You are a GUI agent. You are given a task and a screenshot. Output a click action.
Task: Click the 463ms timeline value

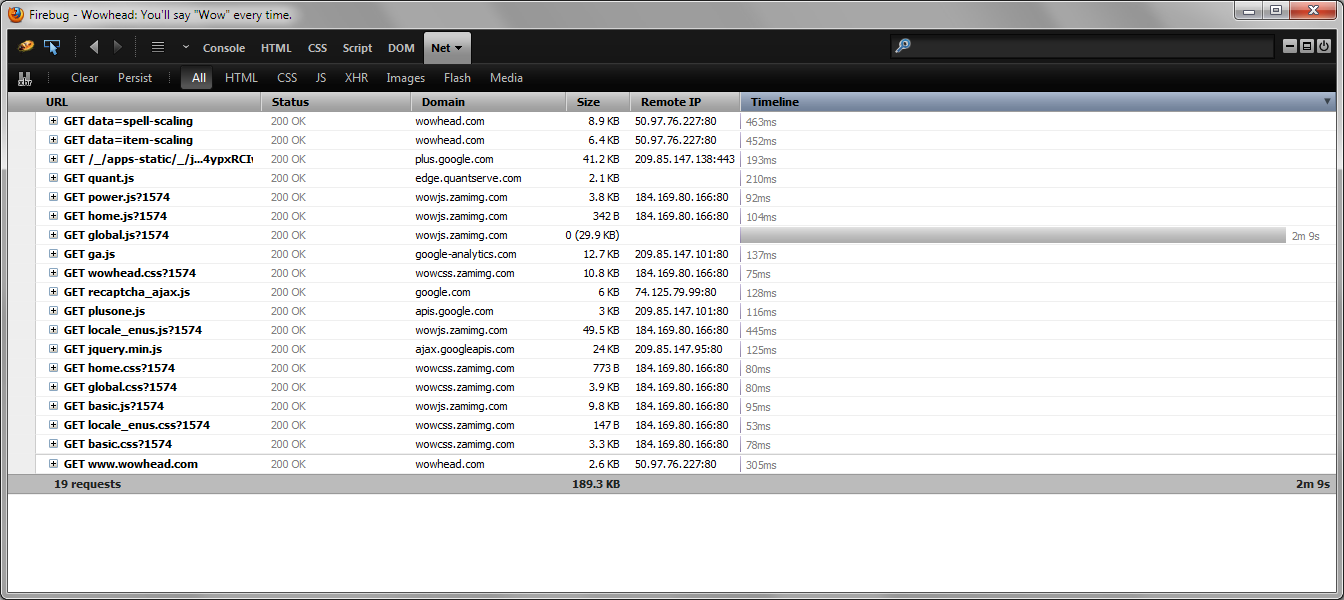point(761,122)
